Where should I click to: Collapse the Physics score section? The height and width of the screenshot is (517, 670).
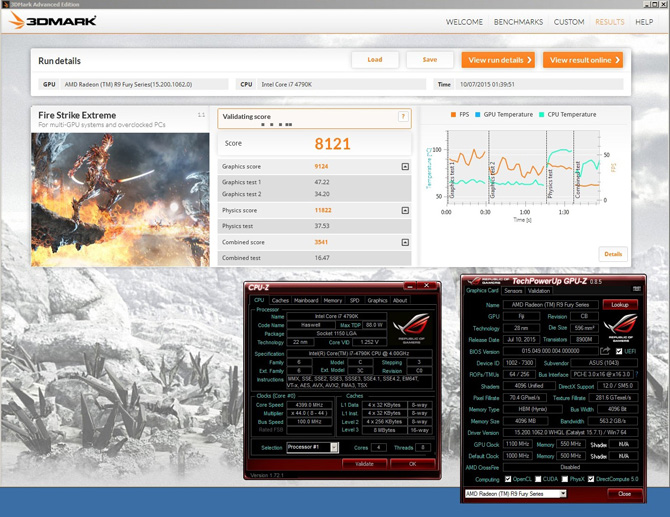(405, 211)
